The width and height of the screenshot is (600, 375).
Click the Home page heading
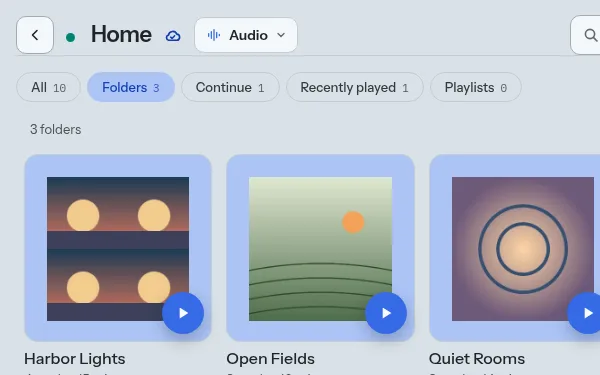121,34
